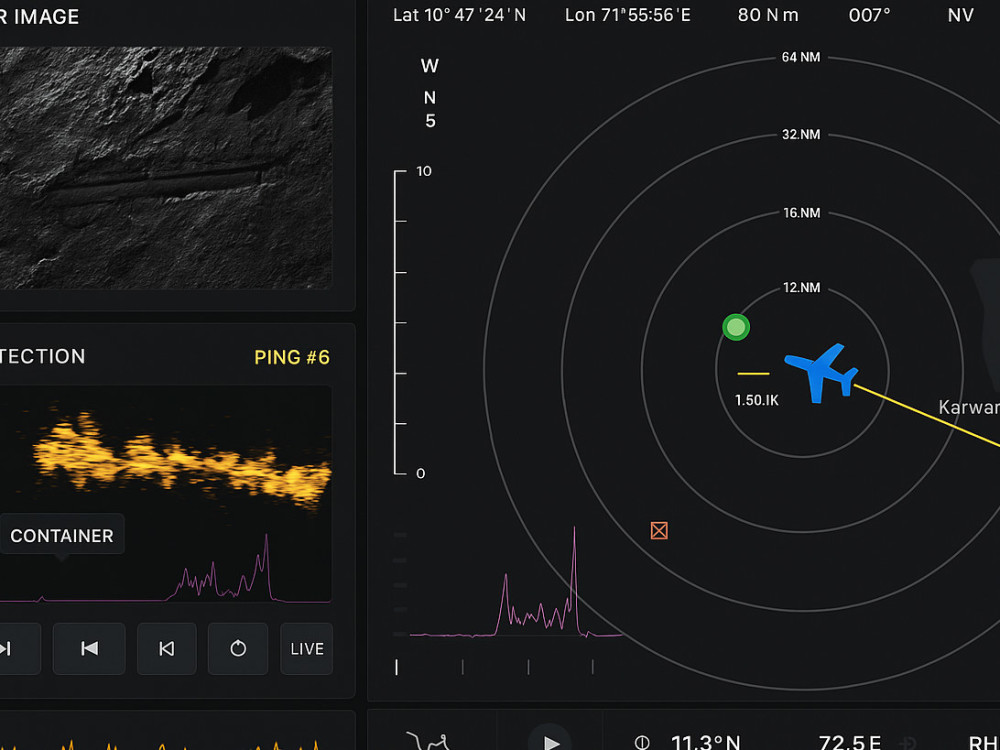
Task: Click the 80 N m readout
Action: coord(768,15)
